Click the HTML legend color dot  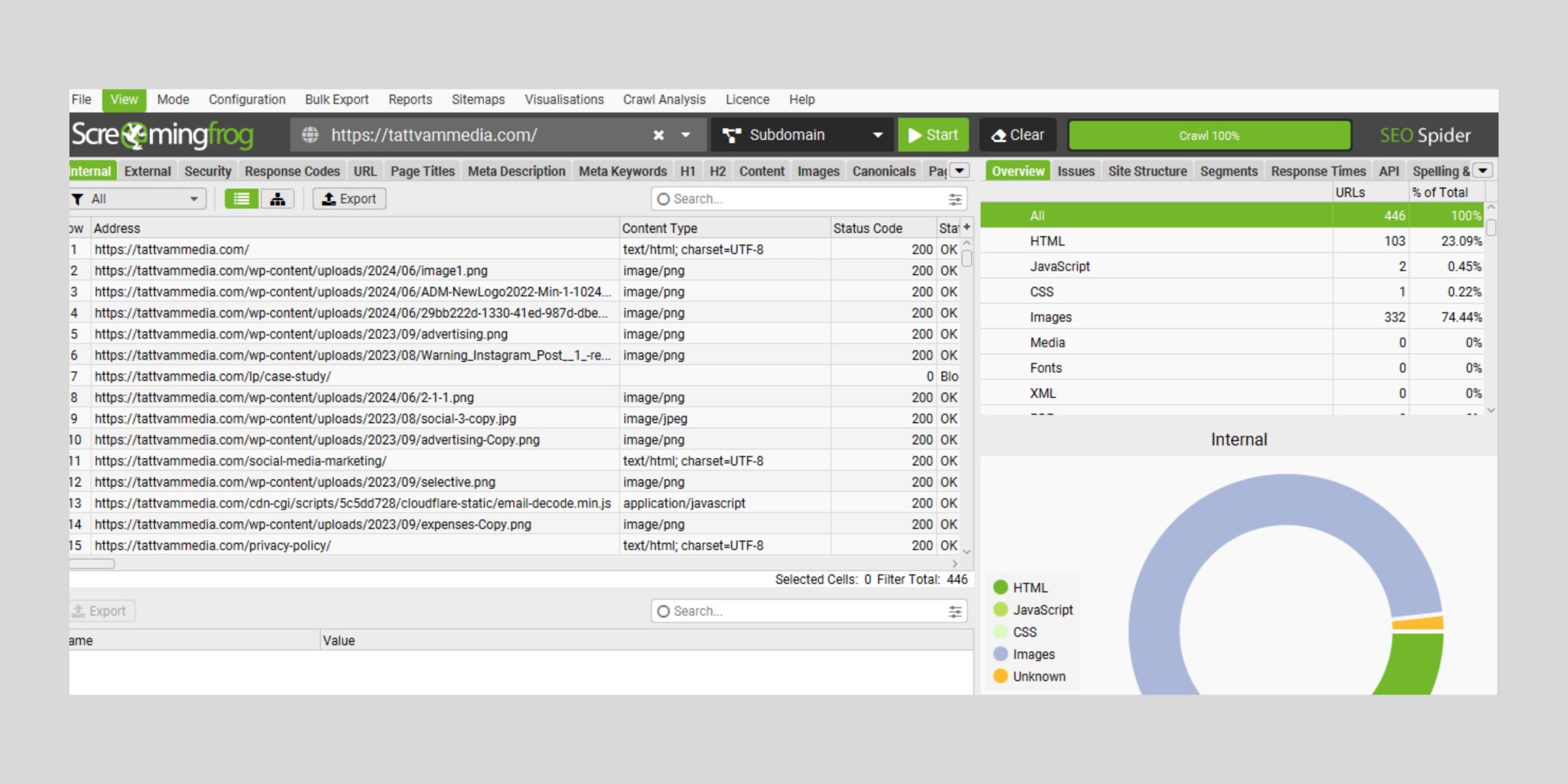[1000, 587]
